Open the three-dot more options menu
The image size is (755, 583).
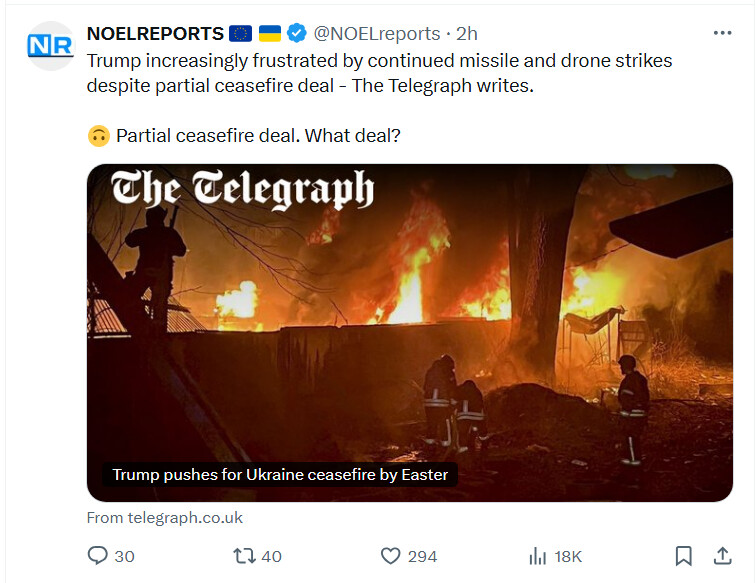pyautogui.click(x=722, y=33)
